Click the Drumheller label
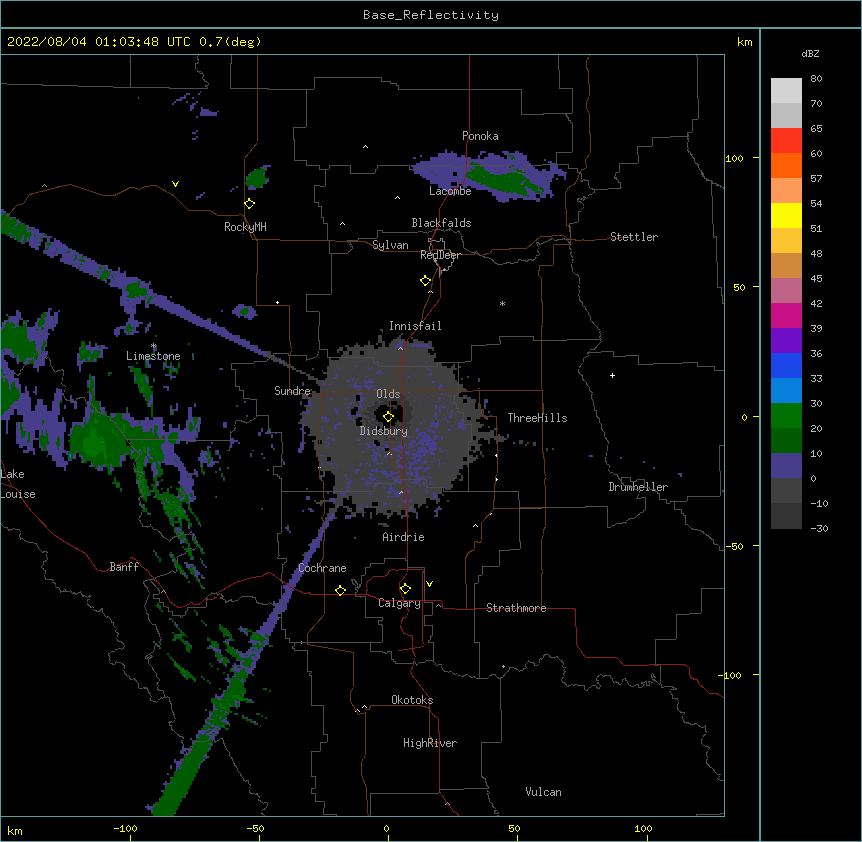 click(638, 487)
